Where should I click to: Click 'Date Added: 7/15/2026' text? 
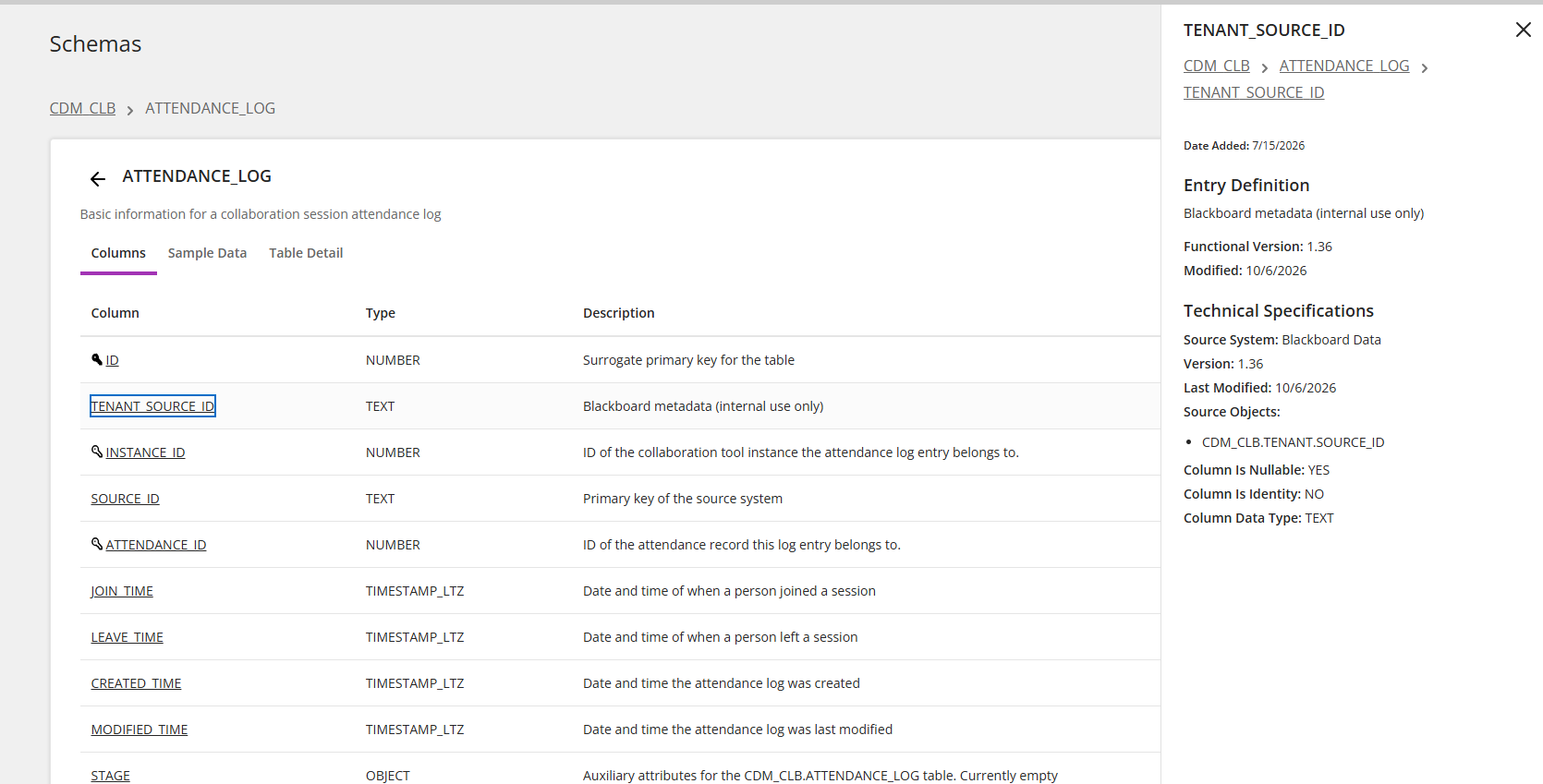coord(1244,146)
